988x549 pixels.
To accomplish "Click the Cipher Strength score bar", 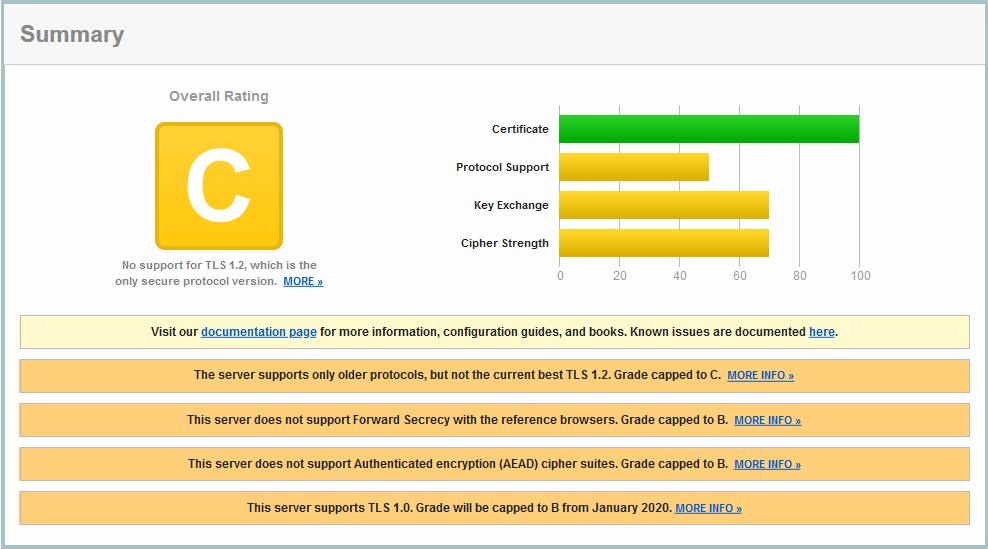I will (663, 243).
